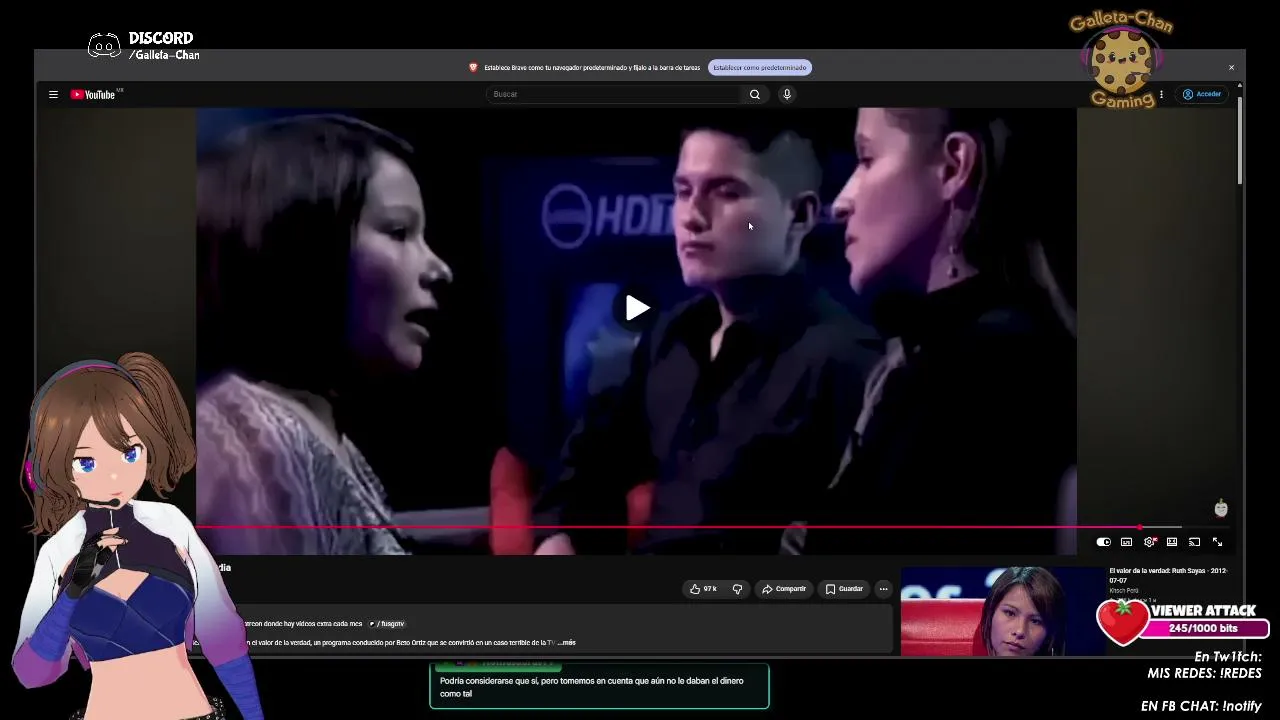1280x720 pixels.
Task: Submit search with the magnifier icon
Action: tap(755, 94)
